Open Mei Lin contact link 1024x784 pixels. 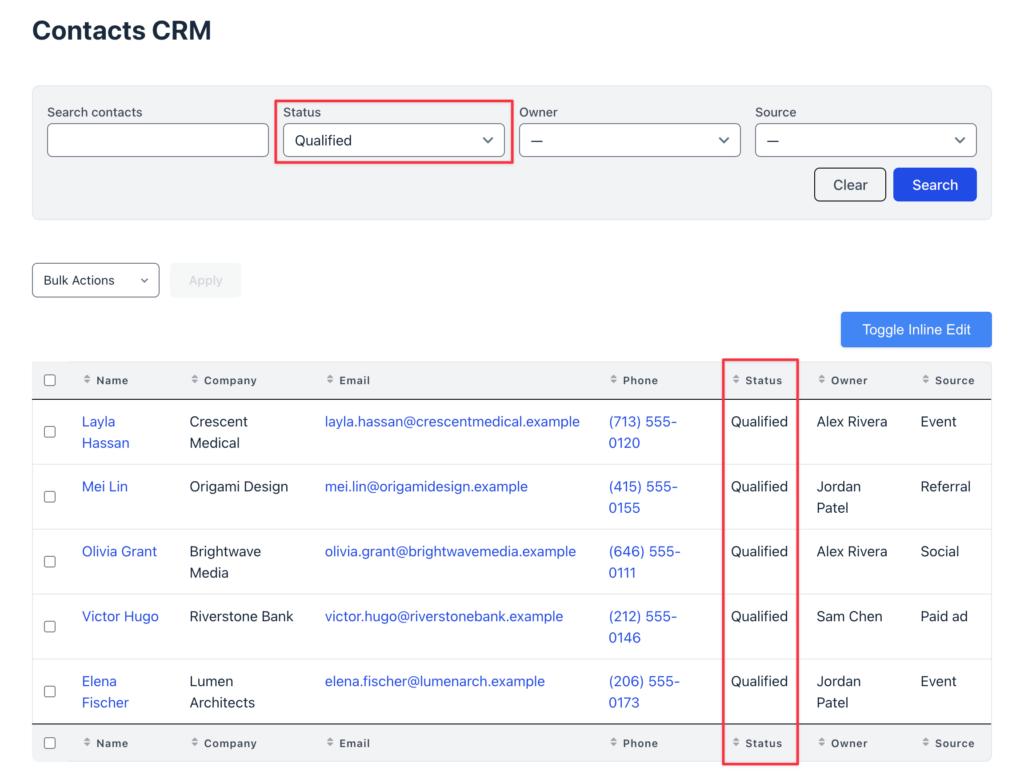(x=104, y=487)
